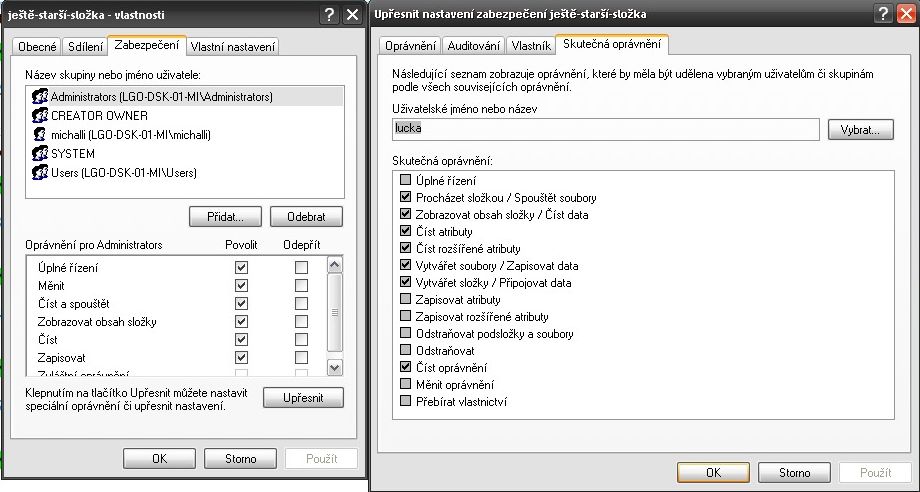Select CREATOR OWNER entry in list

click(x=185, y=116)
